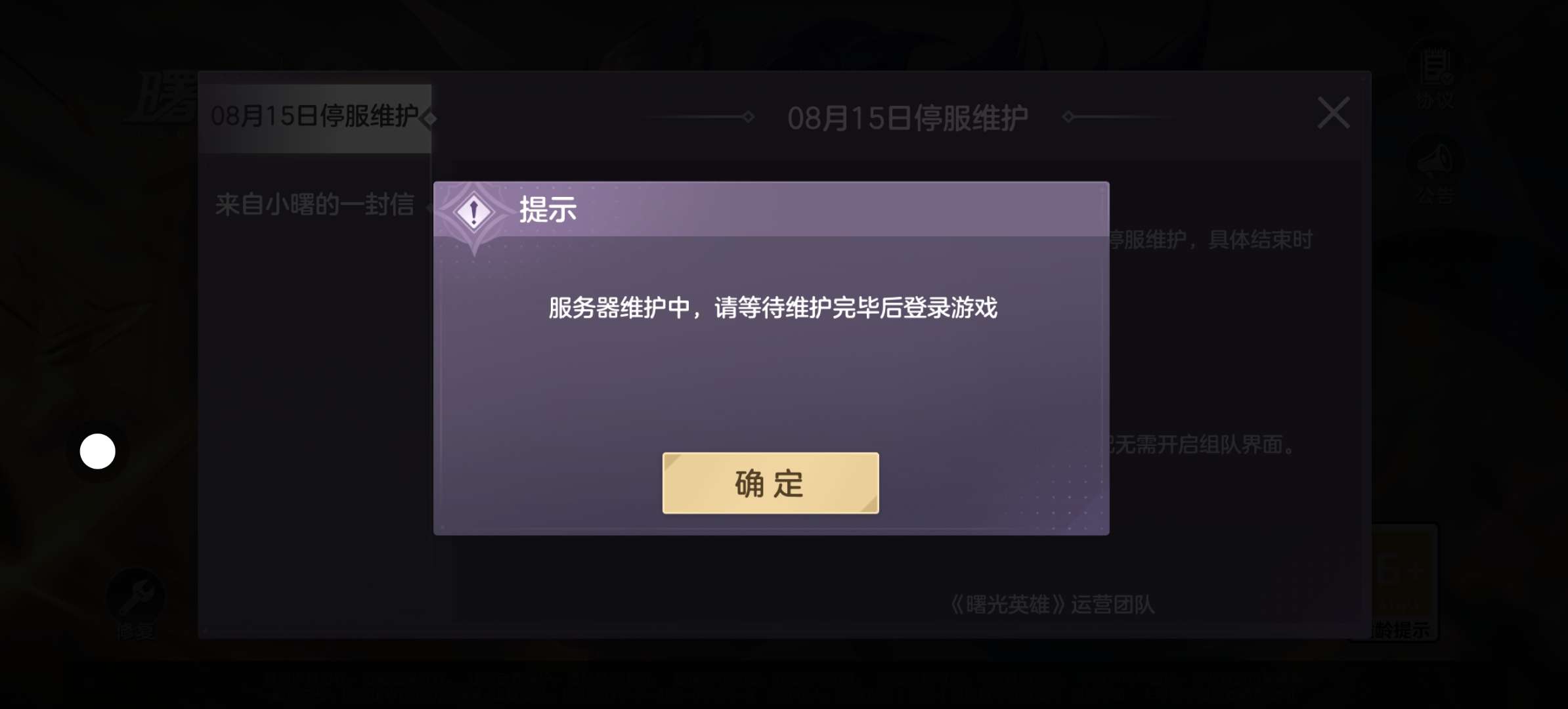Confirm the prompt with 确定 button
The height and width of the screenshot is (709, 1568).
[x=770, y=483]
